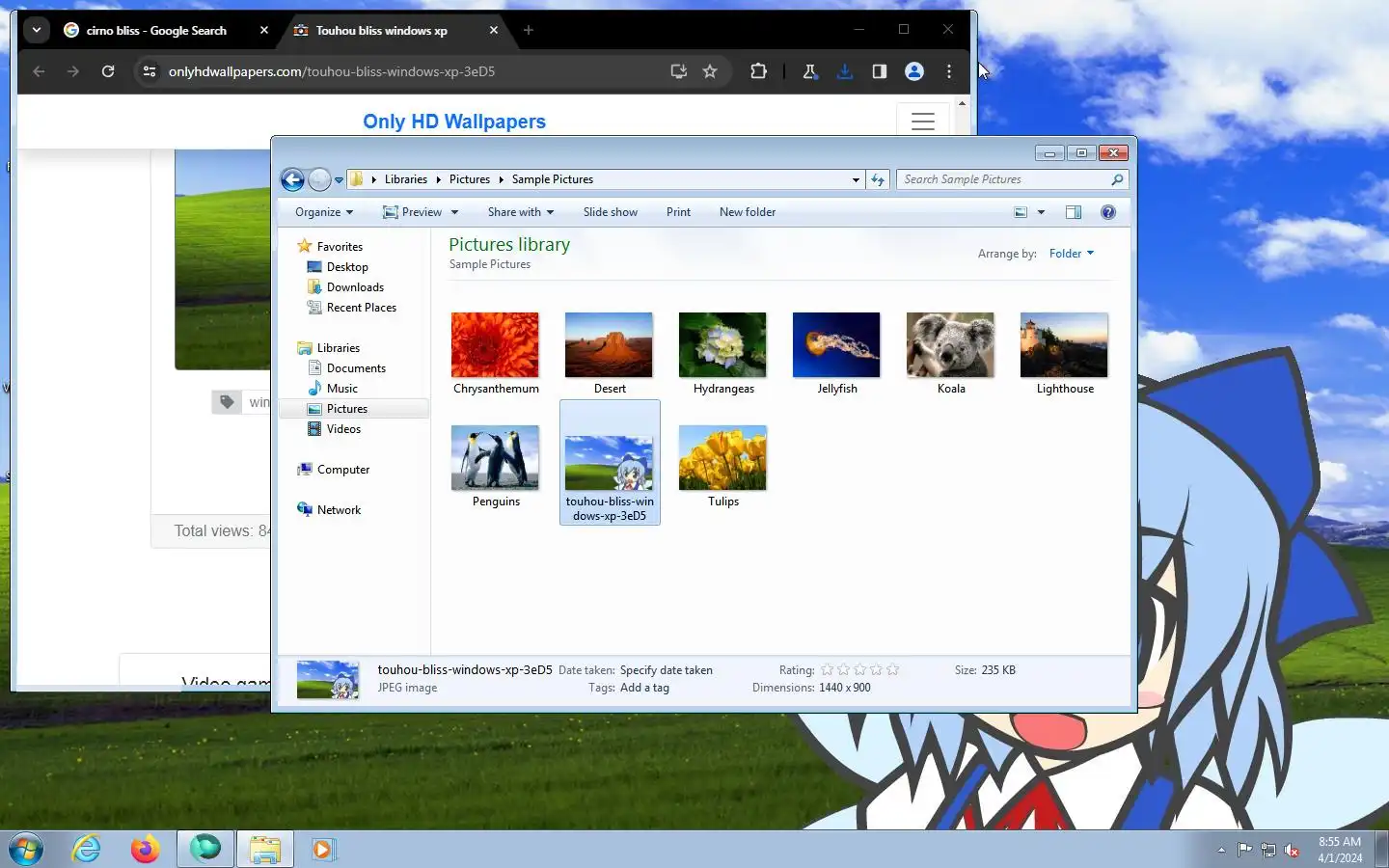Open Downloads in the navigation pane
Screen dimensions: 1389x868
[x=345, y=287]
